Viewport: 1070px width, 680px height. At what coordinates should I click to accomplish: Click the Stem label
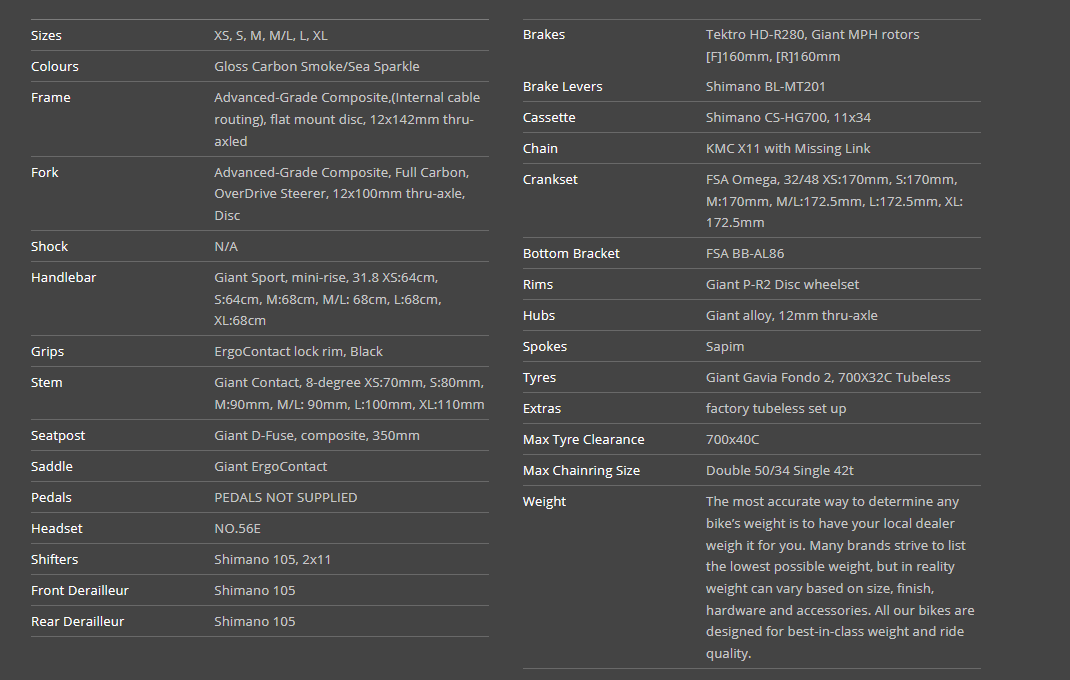point(46,382)
